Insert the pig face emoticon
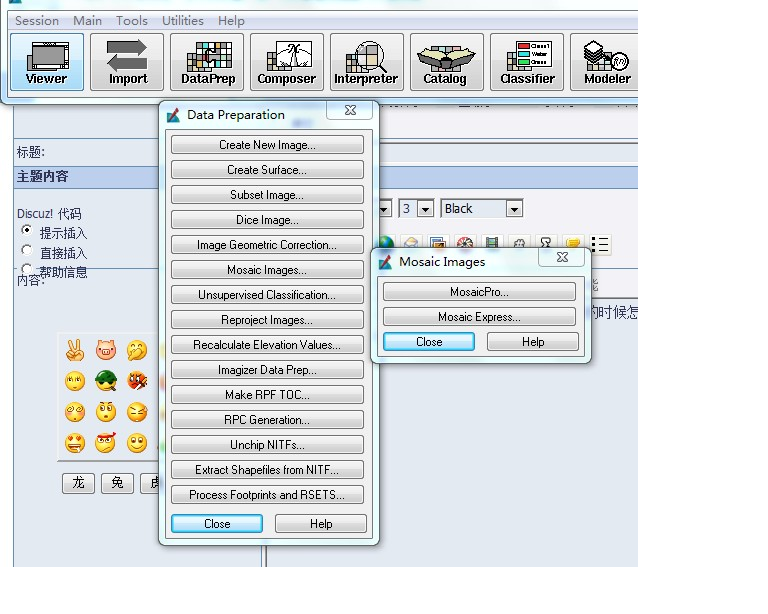 click(106, 350)
